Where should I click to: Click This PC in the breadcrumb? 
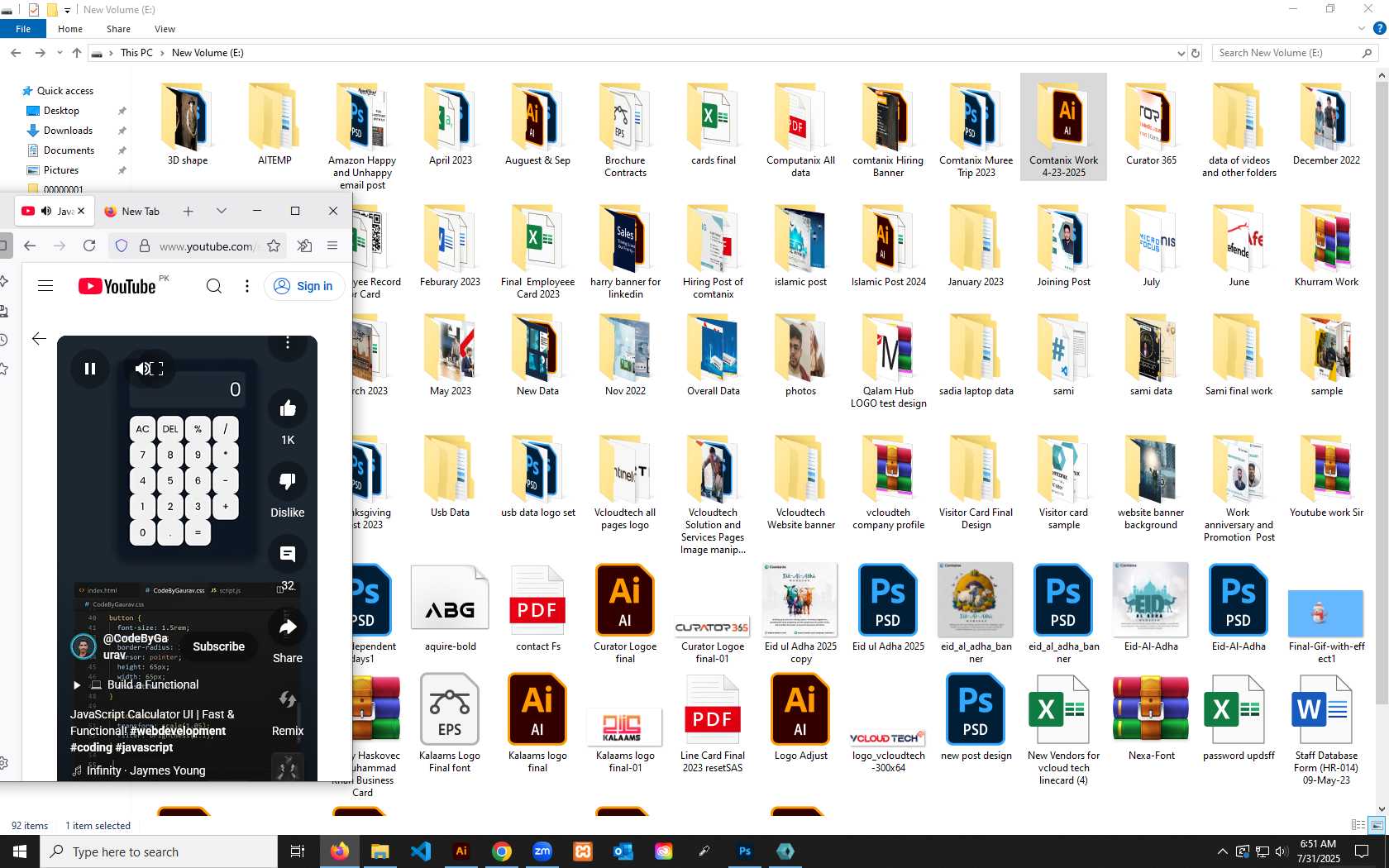pos(136,53)
